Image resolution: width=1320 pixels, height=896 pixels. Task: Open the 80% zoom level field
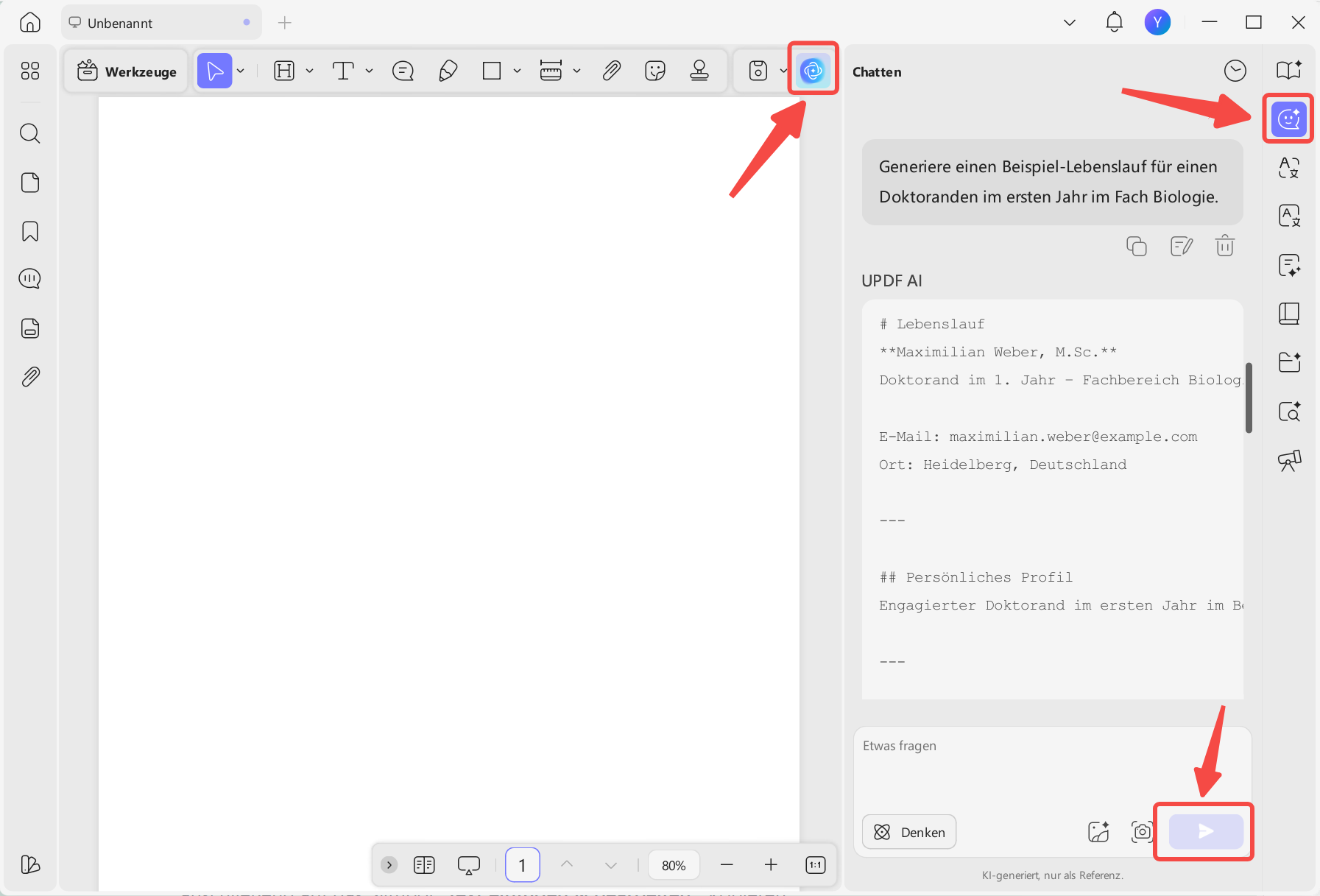[674, 865]
